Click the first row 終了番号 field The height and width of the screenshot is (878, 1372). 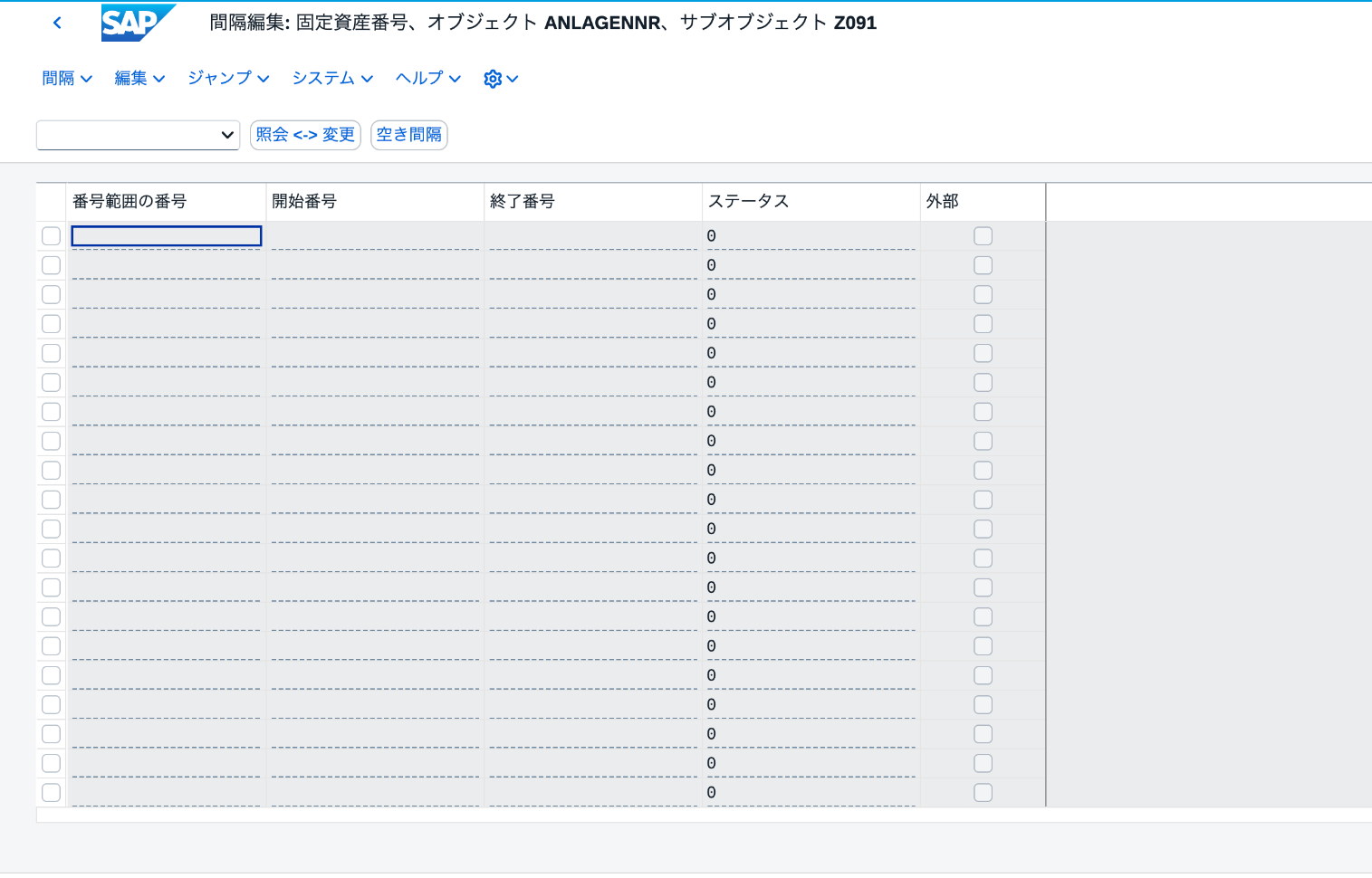pyautogui.click(x=593, y=236)
